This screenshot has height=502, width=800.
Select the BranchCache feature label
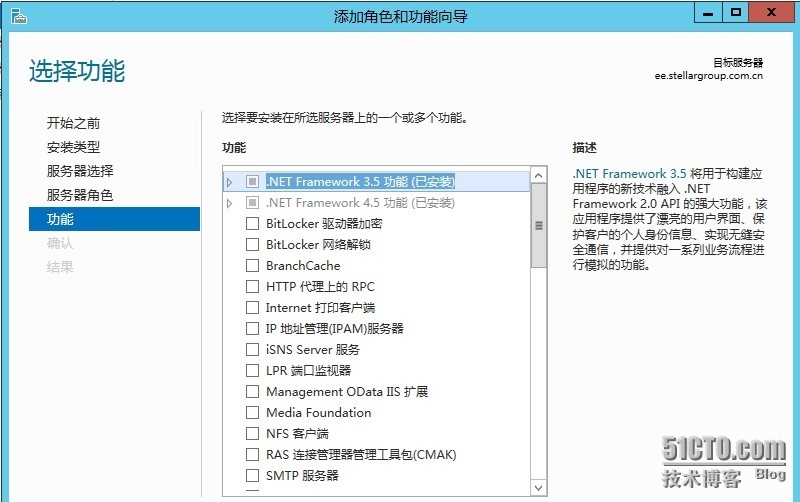[x=303, y=265]
